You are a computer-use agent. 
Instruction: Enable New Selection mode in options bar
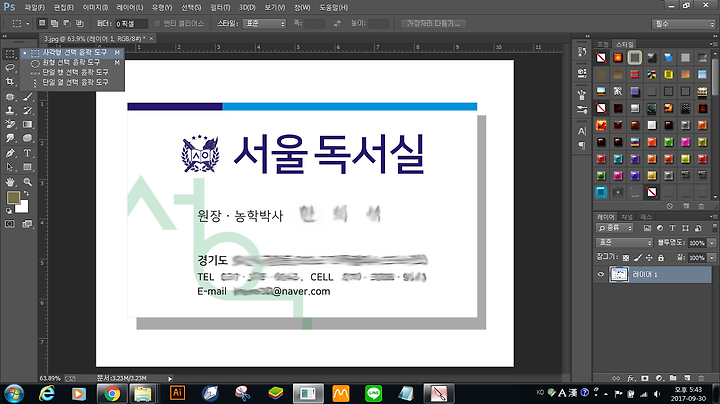coord(42,23)
